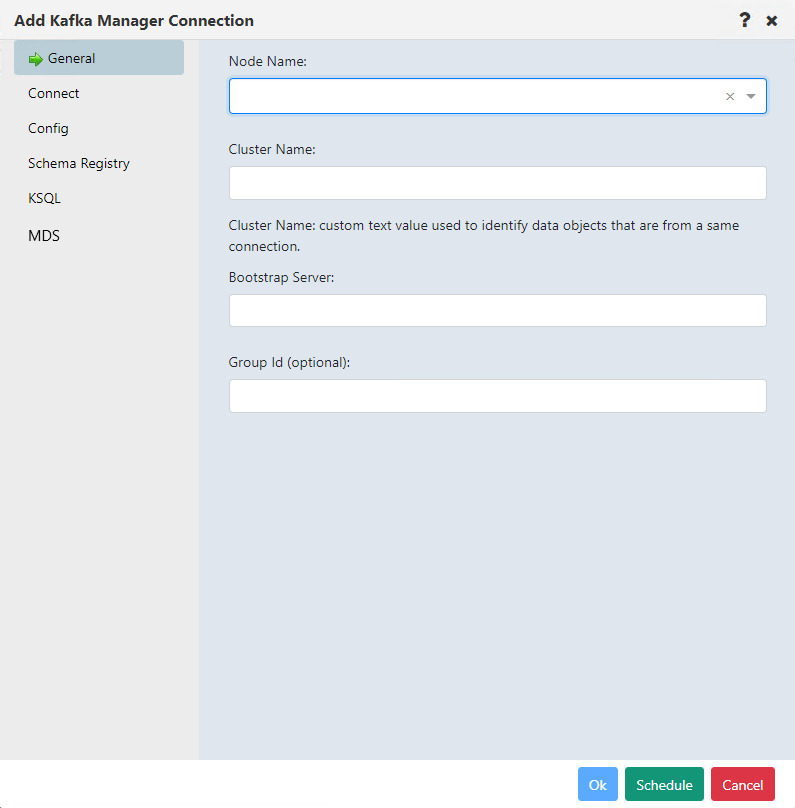Click the dialog title Add Kafka Manager Connection
The image size is (795, 808).
134,21
